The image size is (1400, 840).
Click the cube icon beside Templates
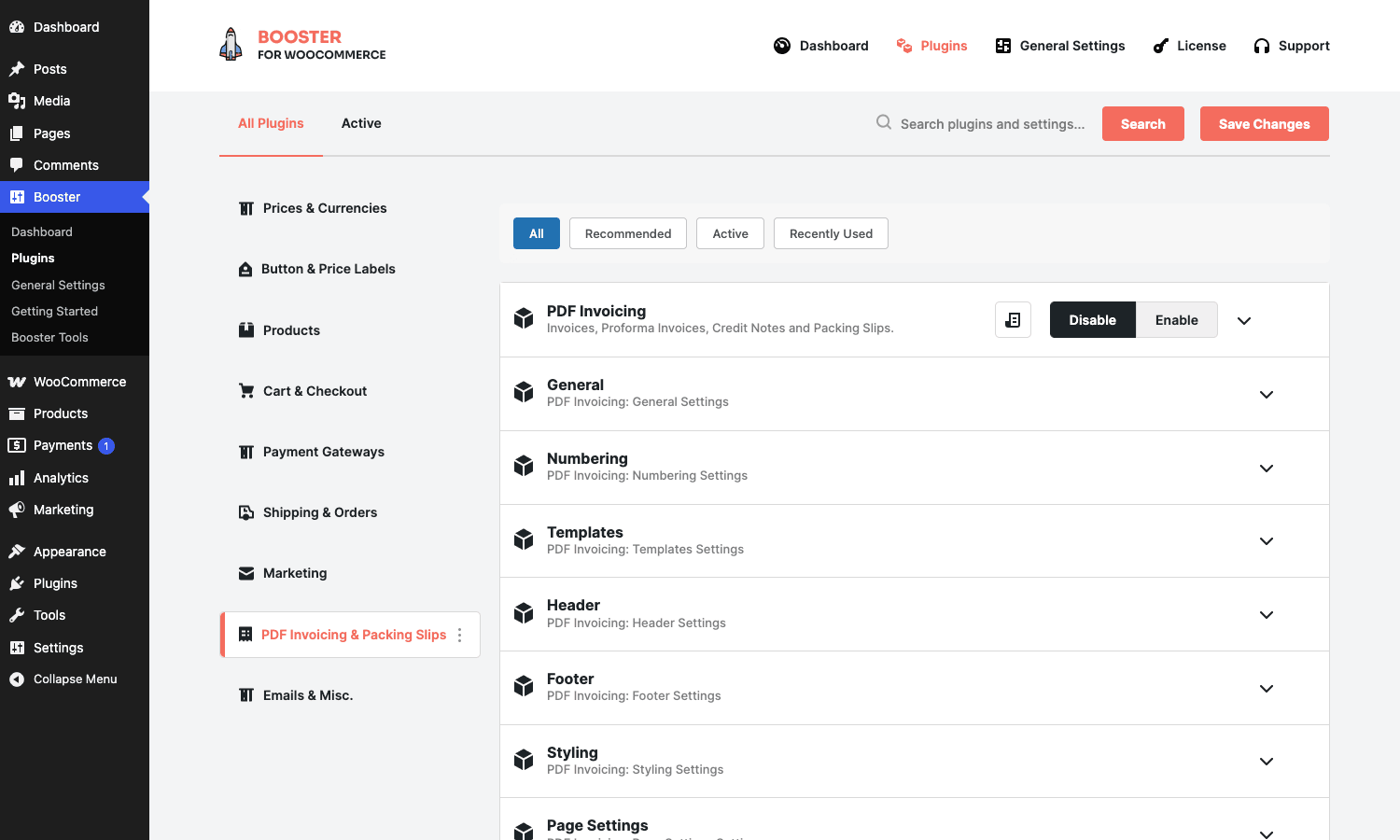point(524,539)
